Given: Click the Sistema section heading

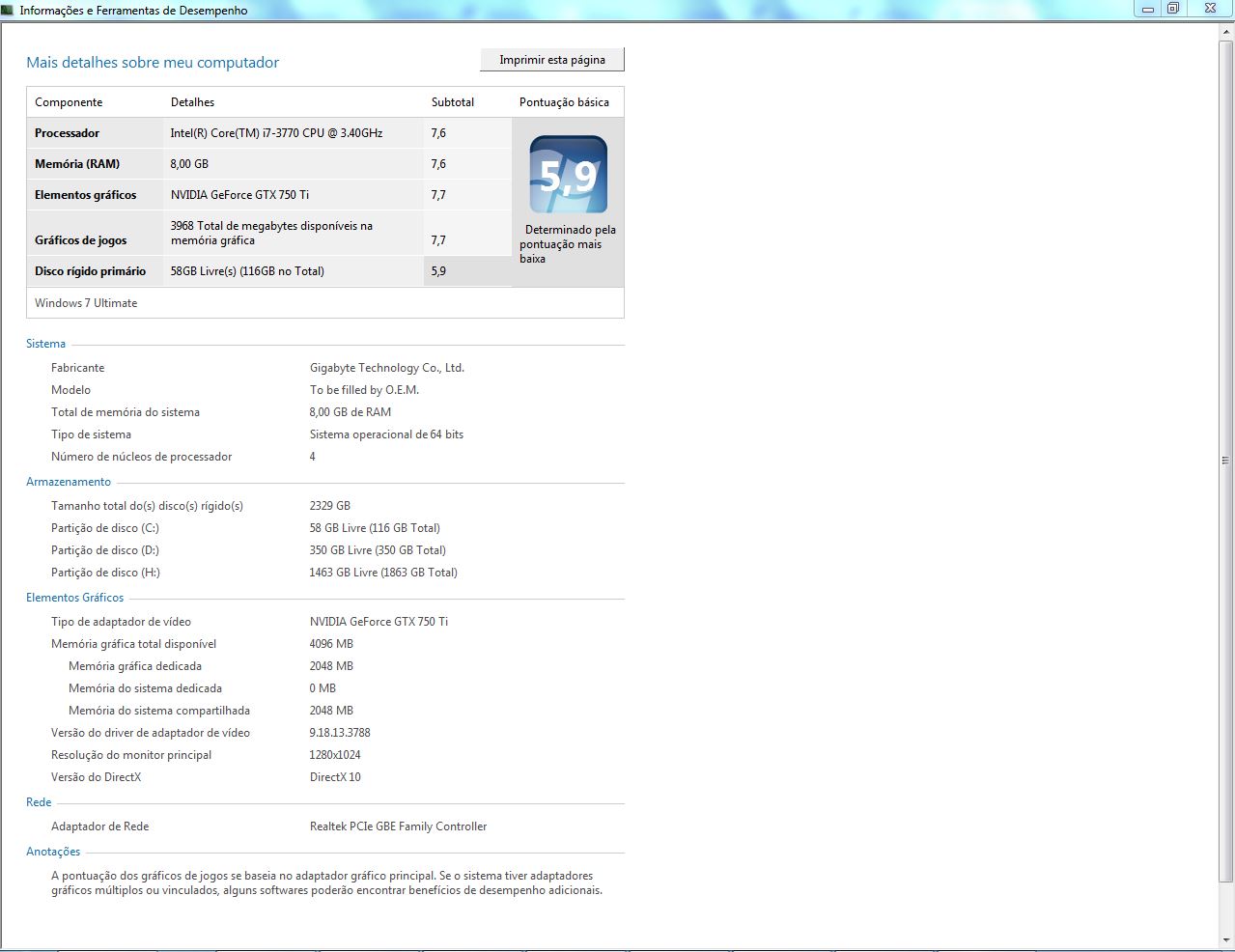Looking at the screenshot, I should (x=45, y=344).
